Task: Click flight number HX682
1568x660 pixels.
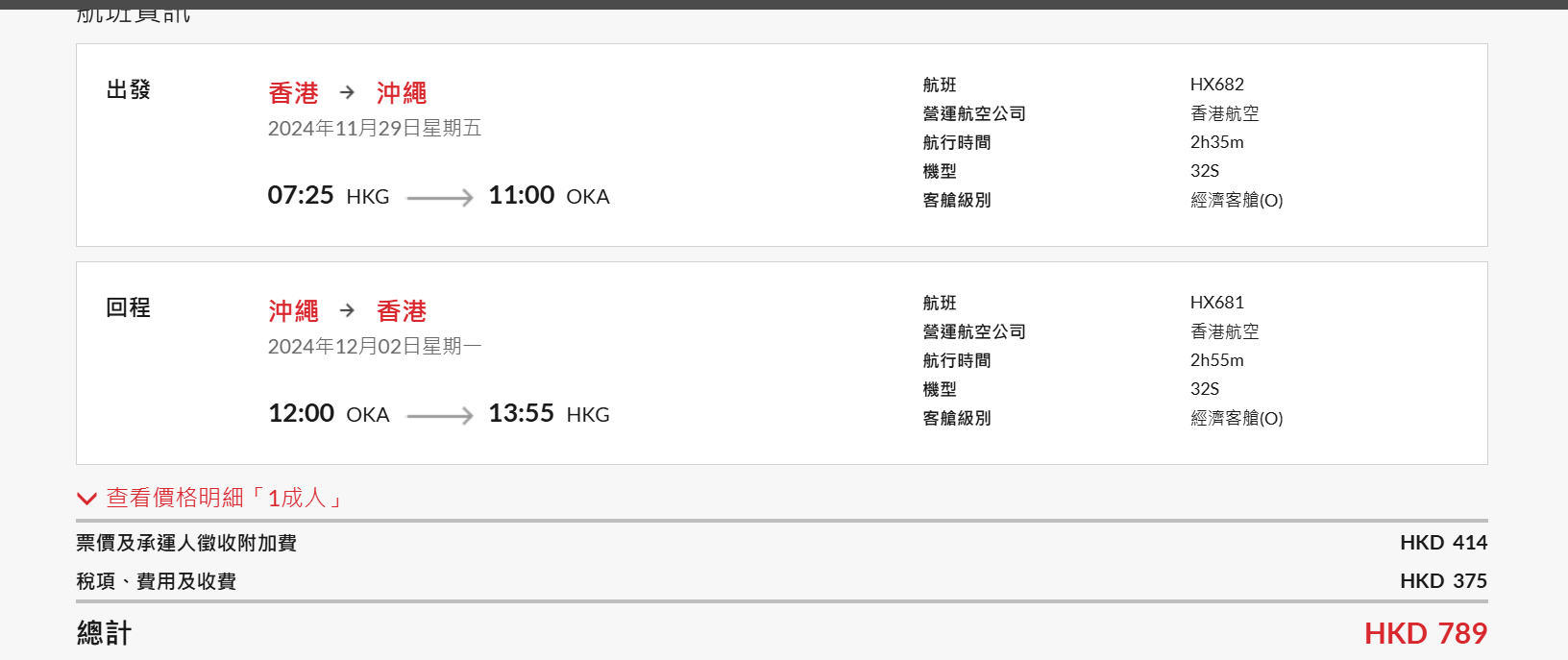Action: 1216,85
